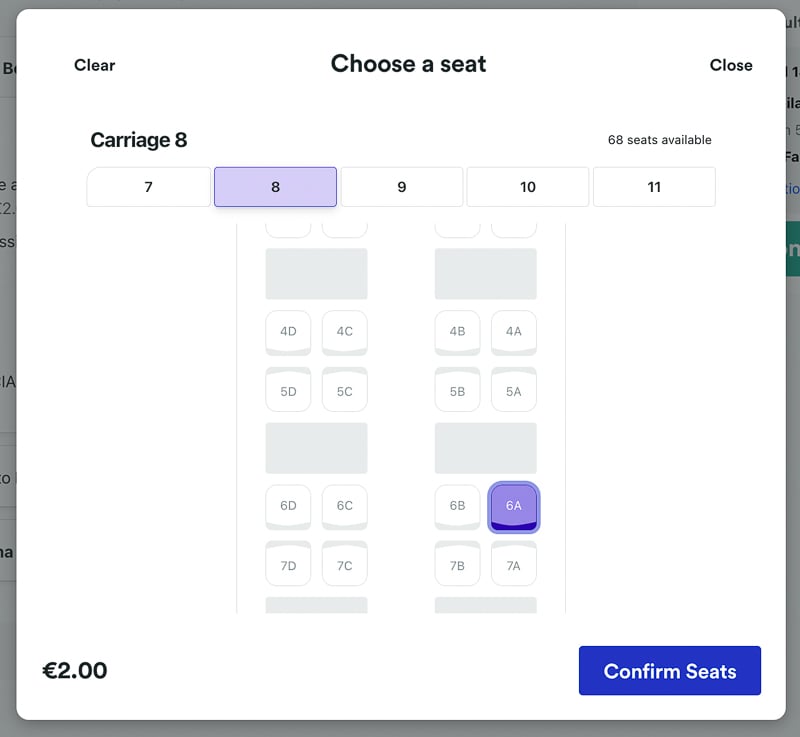Screen dimensions: 800x737
Task: Choose seat 7B
Action: (457, 564)
